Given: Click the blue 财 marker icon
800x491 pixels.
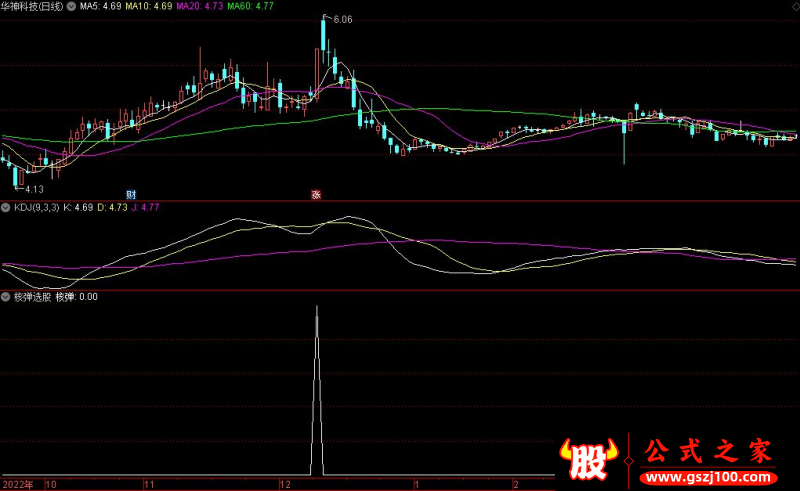Looking at the screenshot, I should pos(130,193).
